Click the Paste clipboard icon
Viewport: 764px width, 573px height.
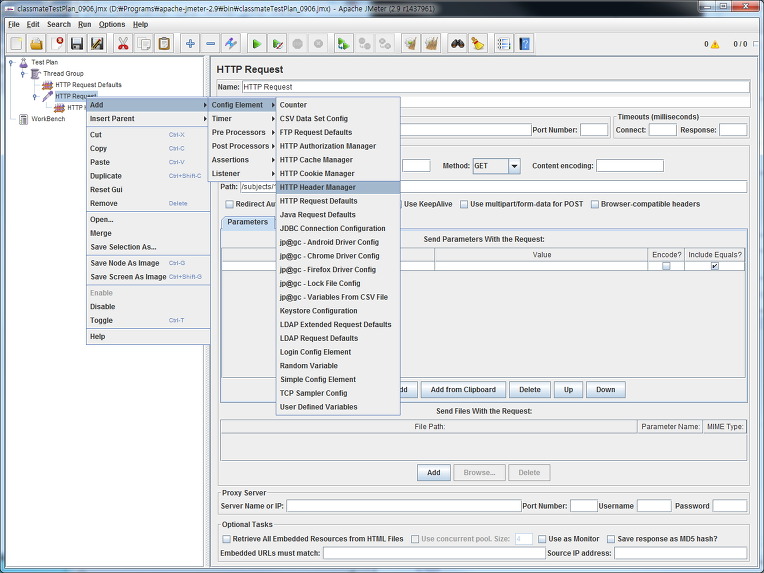click(164, 44)
